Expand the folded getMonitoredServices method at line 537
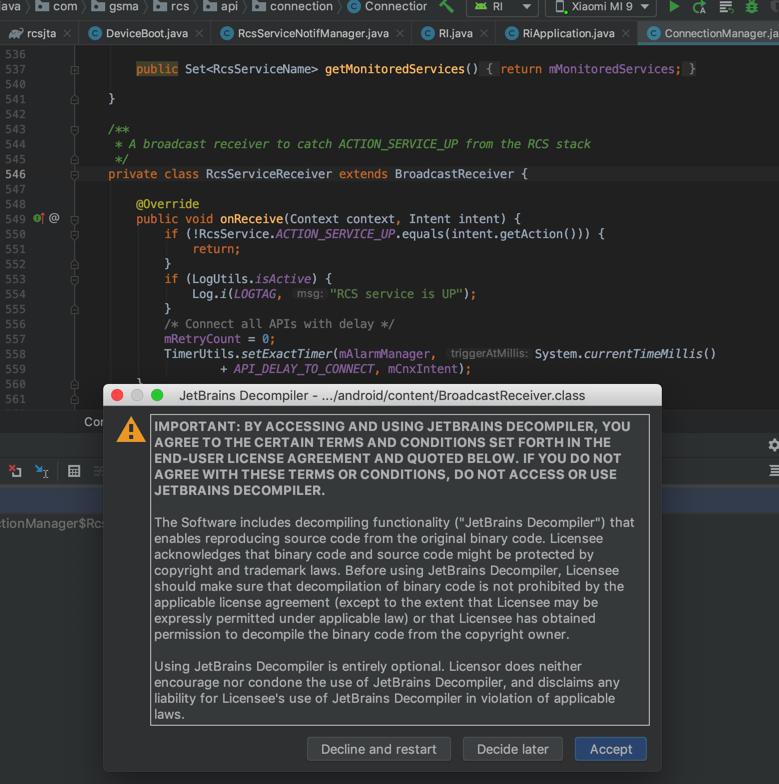 74,70
